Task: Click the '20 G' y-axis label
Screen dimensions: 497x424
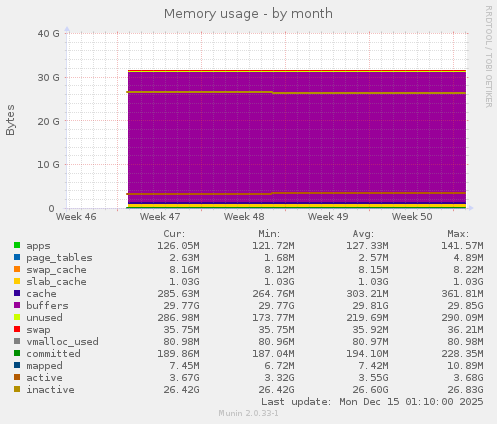Action: 49,121
